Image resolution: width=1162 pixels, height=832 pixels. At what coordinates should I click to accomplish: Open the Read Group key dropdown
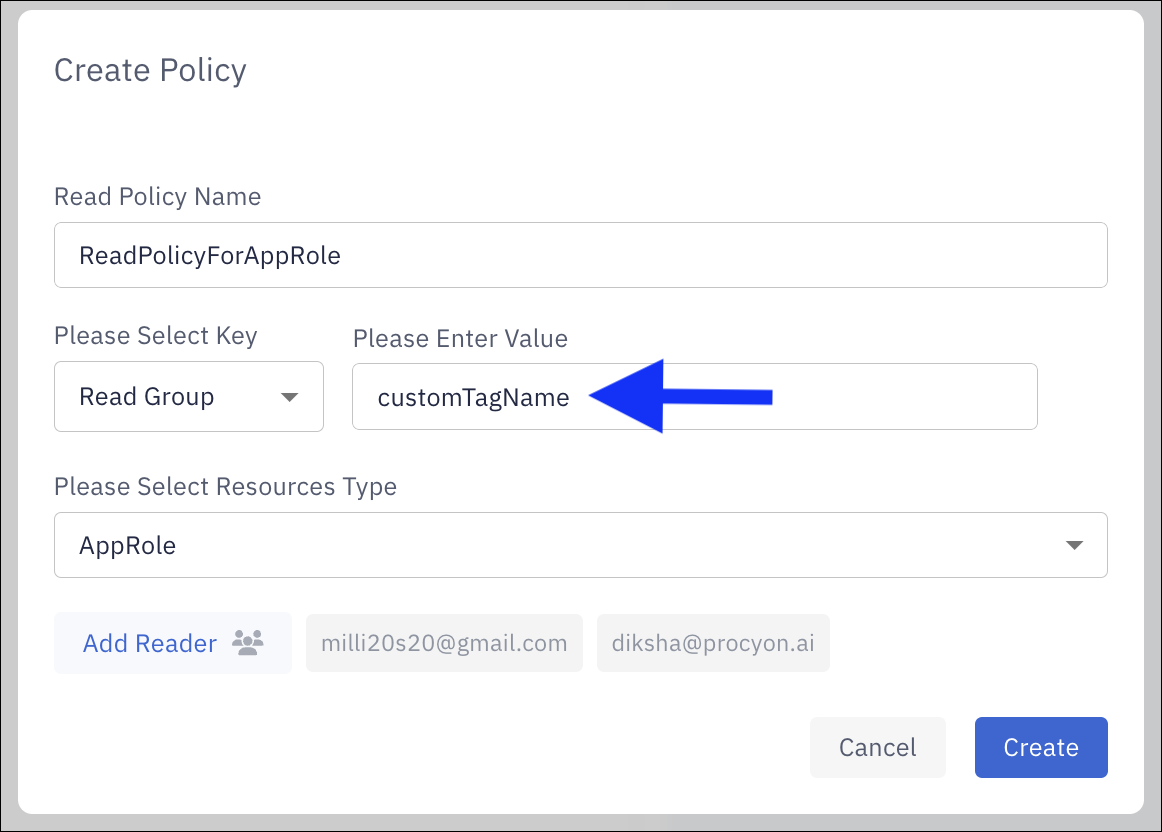[x=188, y=396]
